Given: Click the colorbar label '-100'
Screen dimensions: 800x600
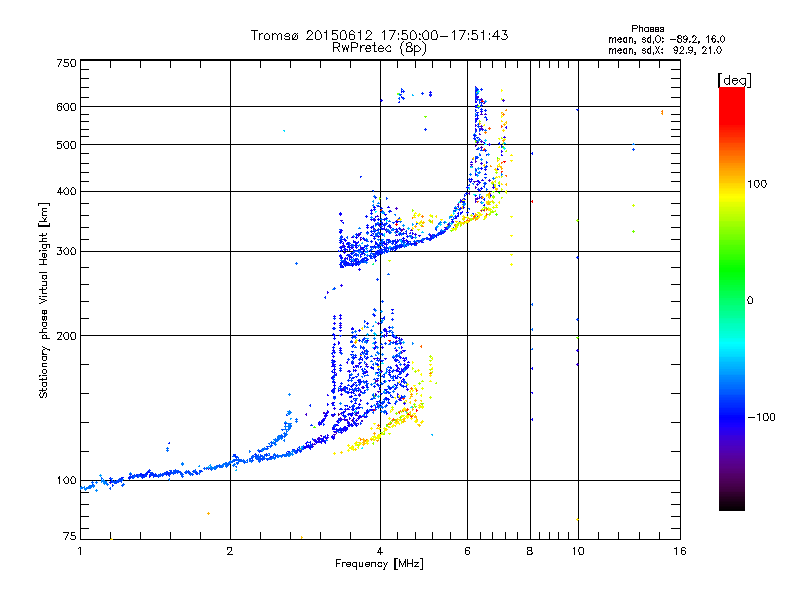Looking at the screenshot, I should pos(761,417).
